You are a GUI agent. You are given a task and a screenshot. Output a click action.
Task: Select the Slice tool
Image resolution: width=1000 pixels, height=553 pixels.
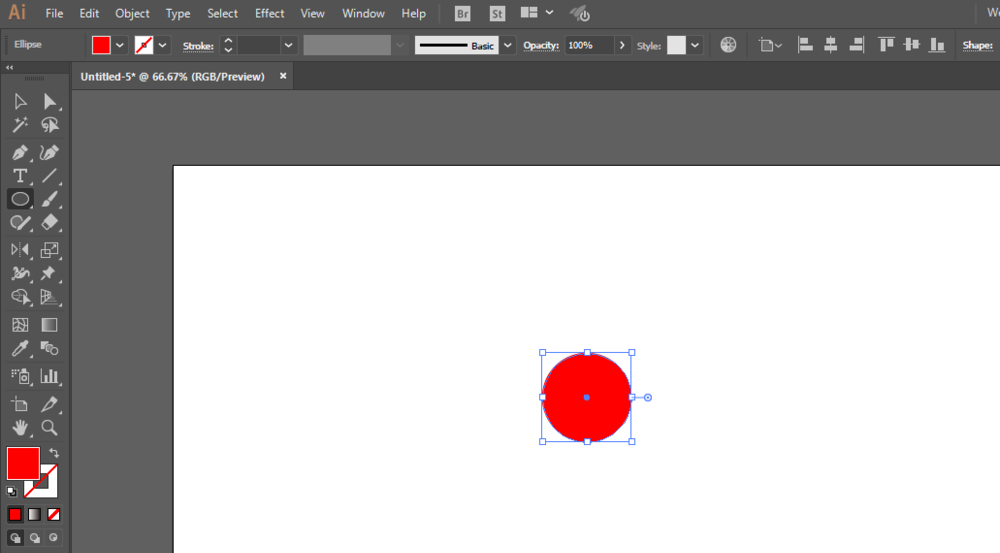[49, 404]
